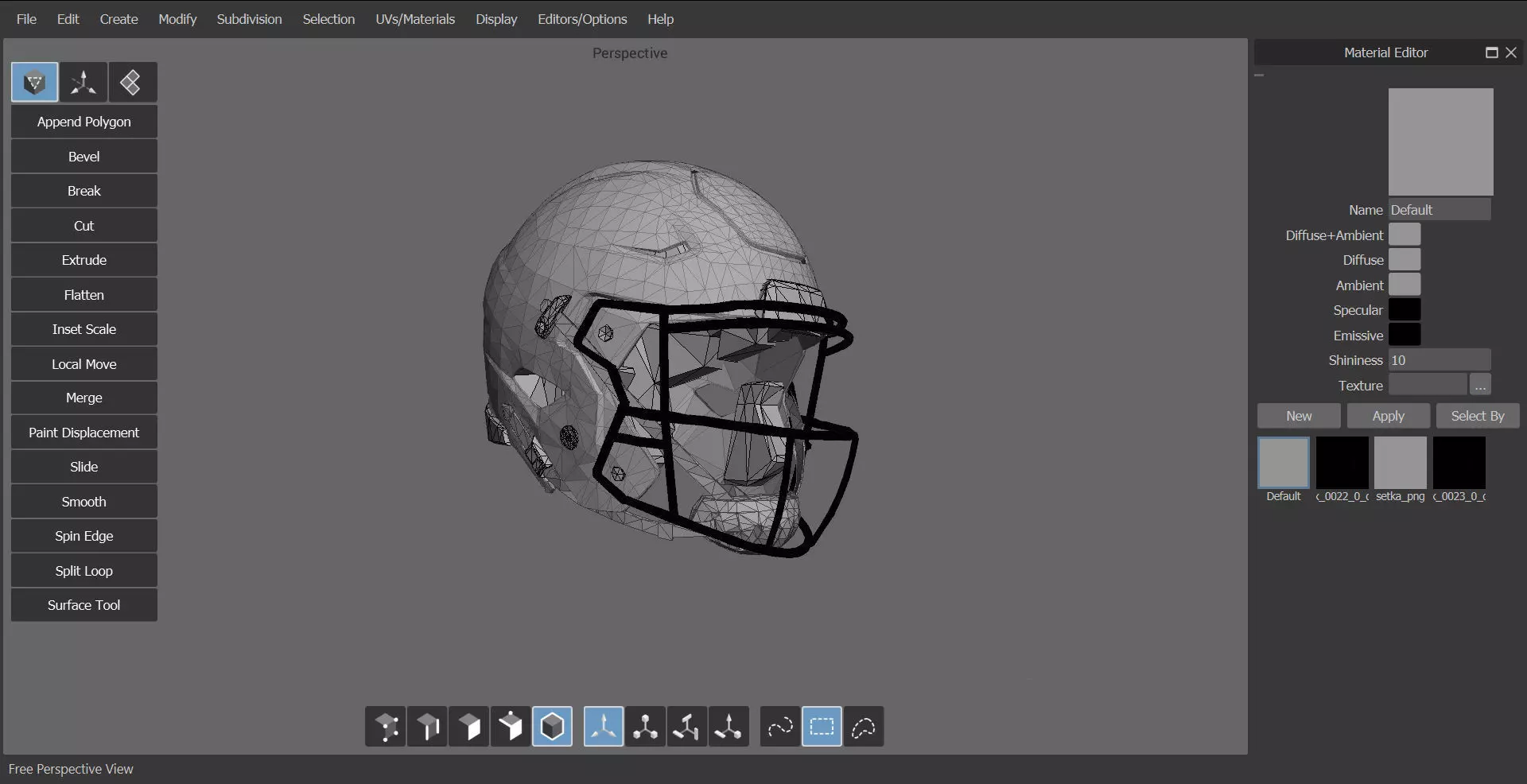Image resolution: width=1527 pixels, height=784 pixels.
Task: Open the Create menu
Action: click(x=119, y=19)
